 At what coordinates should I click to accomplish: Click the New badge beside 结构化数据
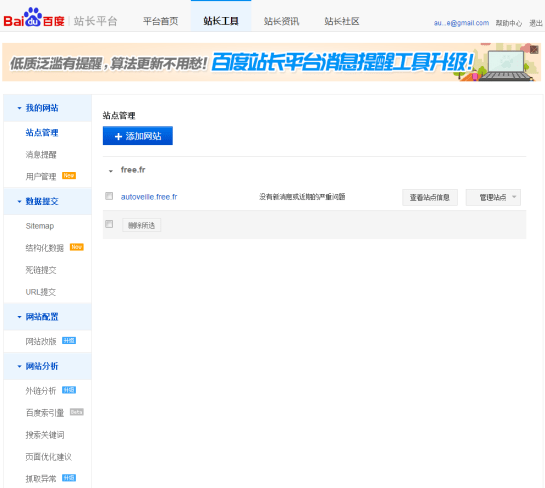[77, 247]
